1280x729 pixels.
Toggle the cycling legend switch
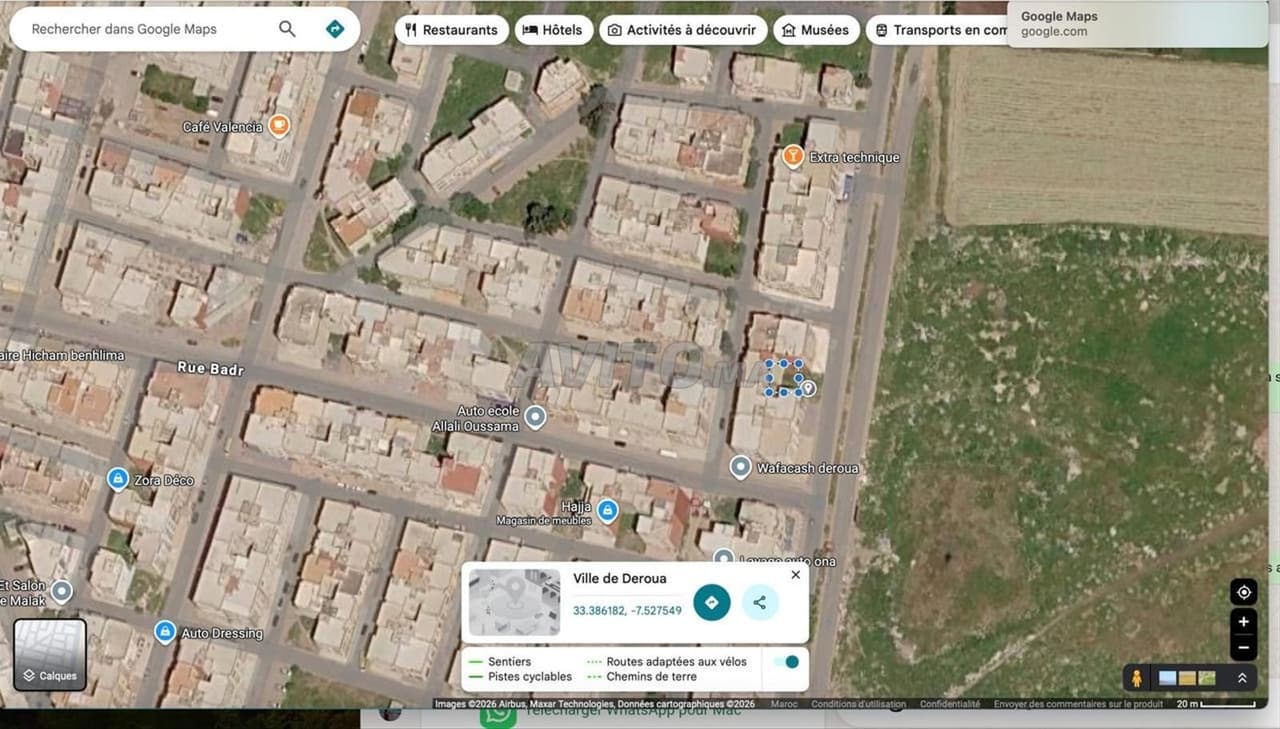coord(787,661)
